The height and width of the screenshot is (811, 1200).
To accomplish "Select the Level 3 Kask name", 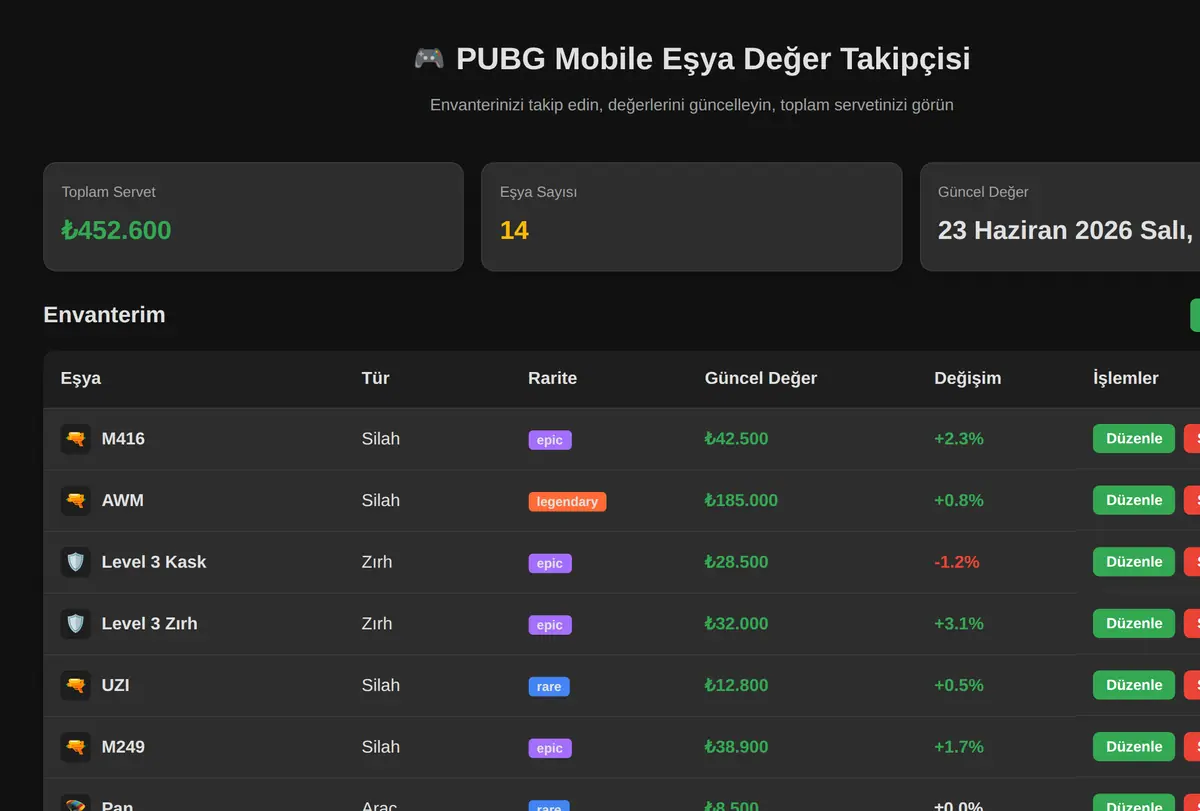I will pos(154,562).
